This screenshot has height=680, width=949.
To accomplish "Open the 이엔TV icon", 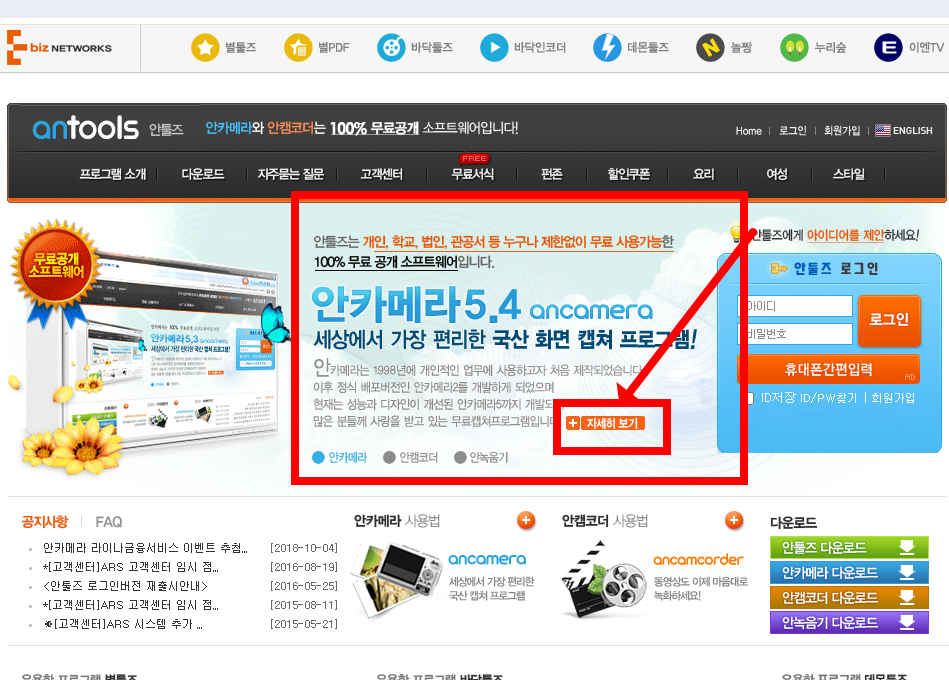I will [x=888, y=46].
